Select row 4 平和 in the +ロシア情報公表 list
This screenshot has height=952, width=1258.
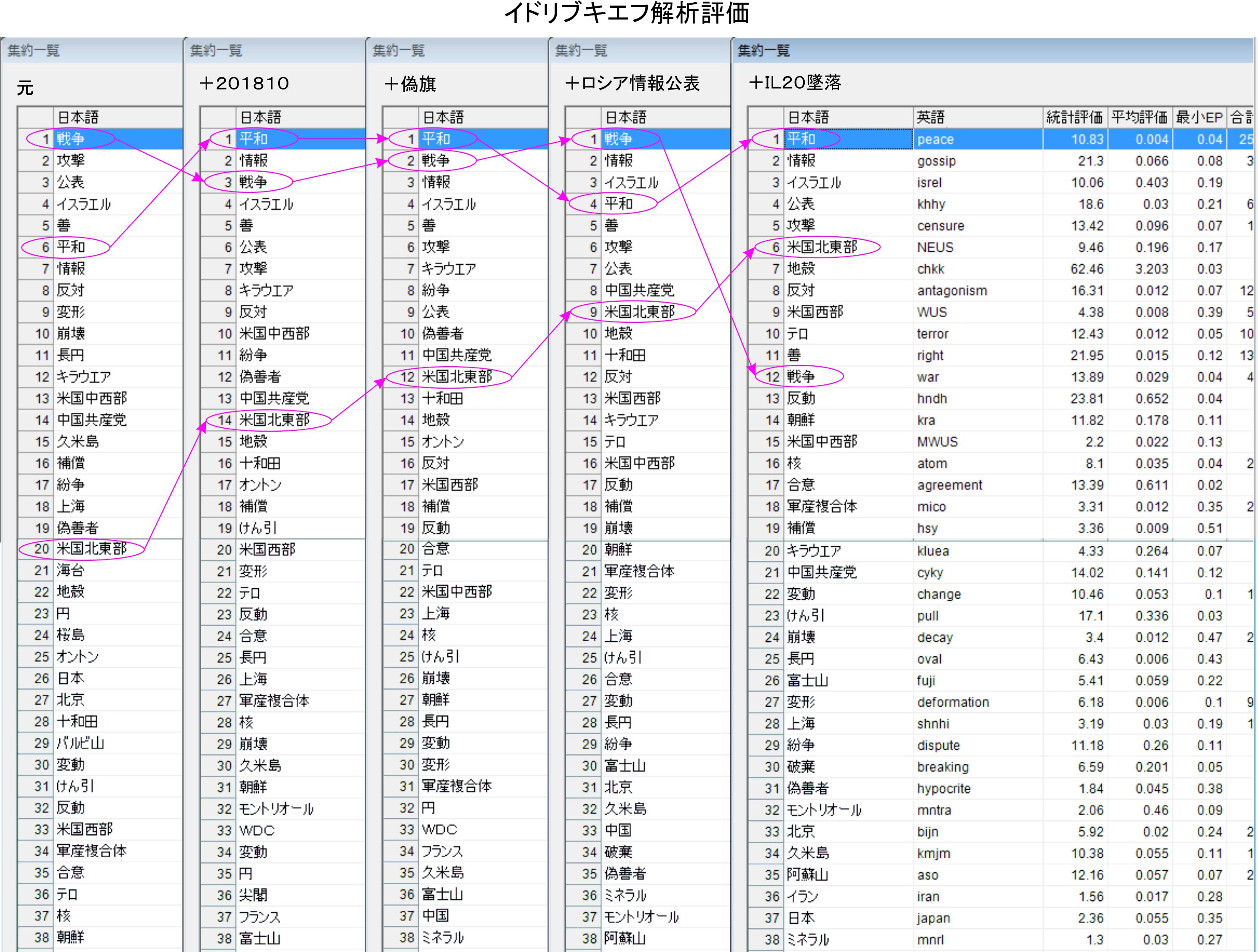618,204
